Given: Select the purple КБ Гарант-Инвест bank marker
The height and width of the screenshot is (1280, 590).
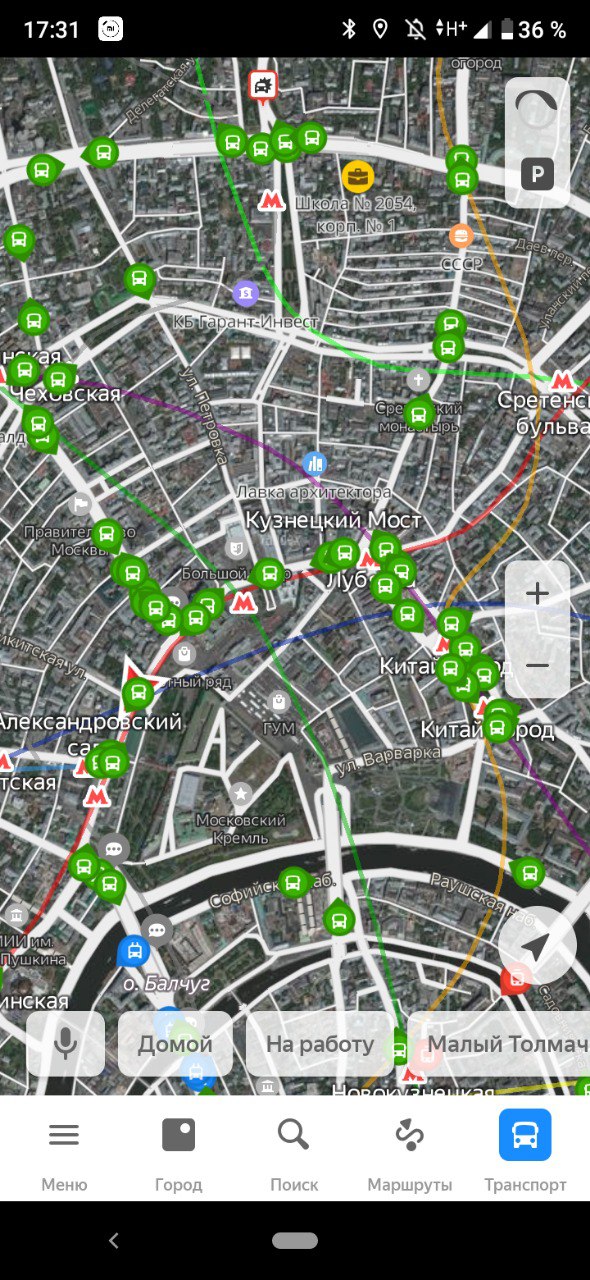Looking at the screenshot, I should (x=246, y=293).
